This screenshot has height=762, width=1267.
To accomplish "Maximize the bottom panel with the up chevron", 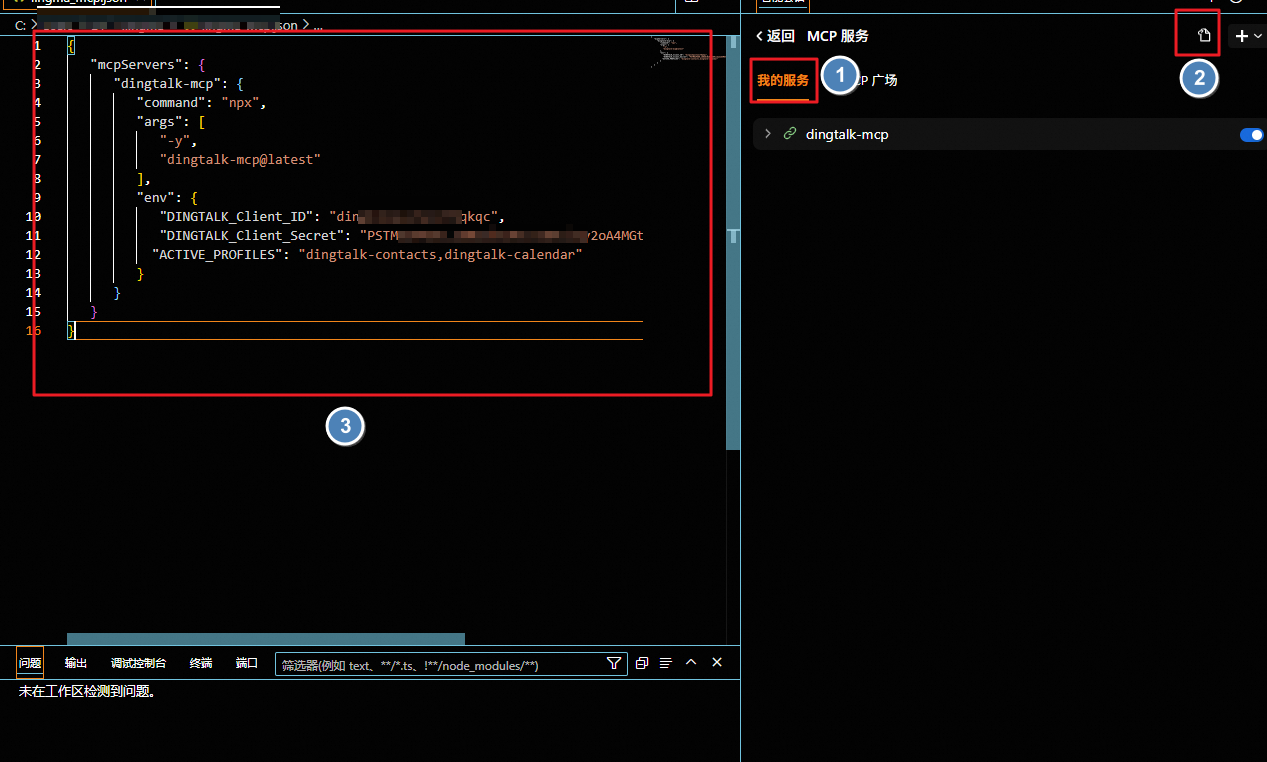I will pyautogui.click(x=691, y=662).
